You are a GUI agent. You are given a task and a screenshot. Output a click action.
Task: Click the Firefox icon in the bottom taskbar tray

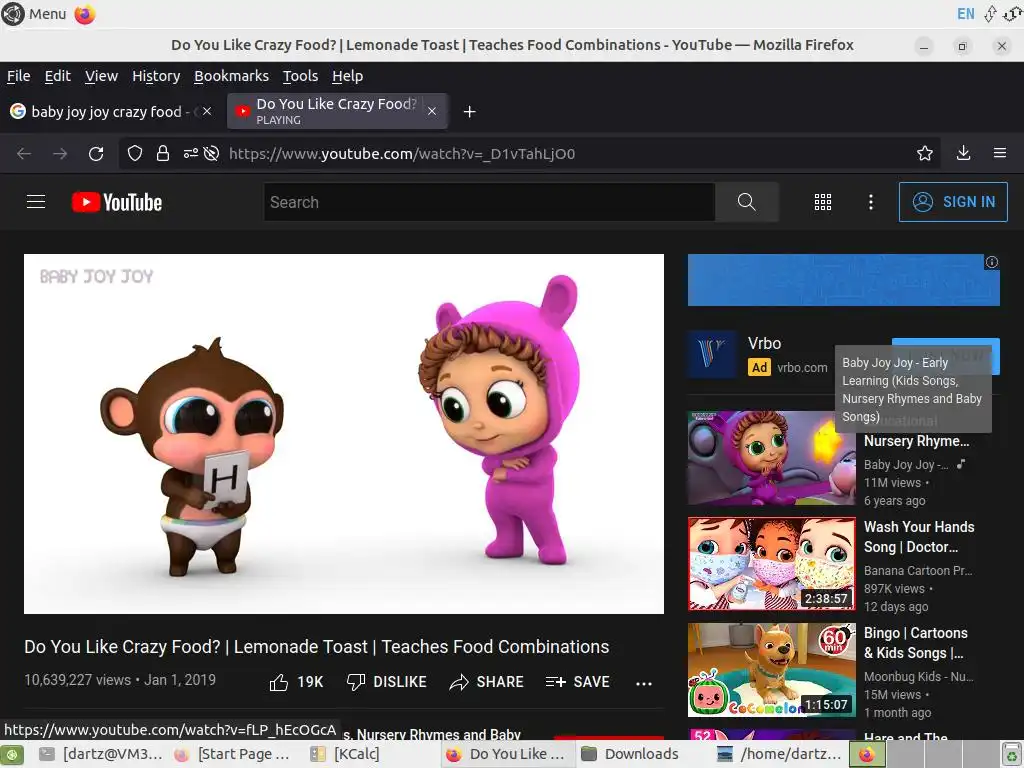point(867,754)
